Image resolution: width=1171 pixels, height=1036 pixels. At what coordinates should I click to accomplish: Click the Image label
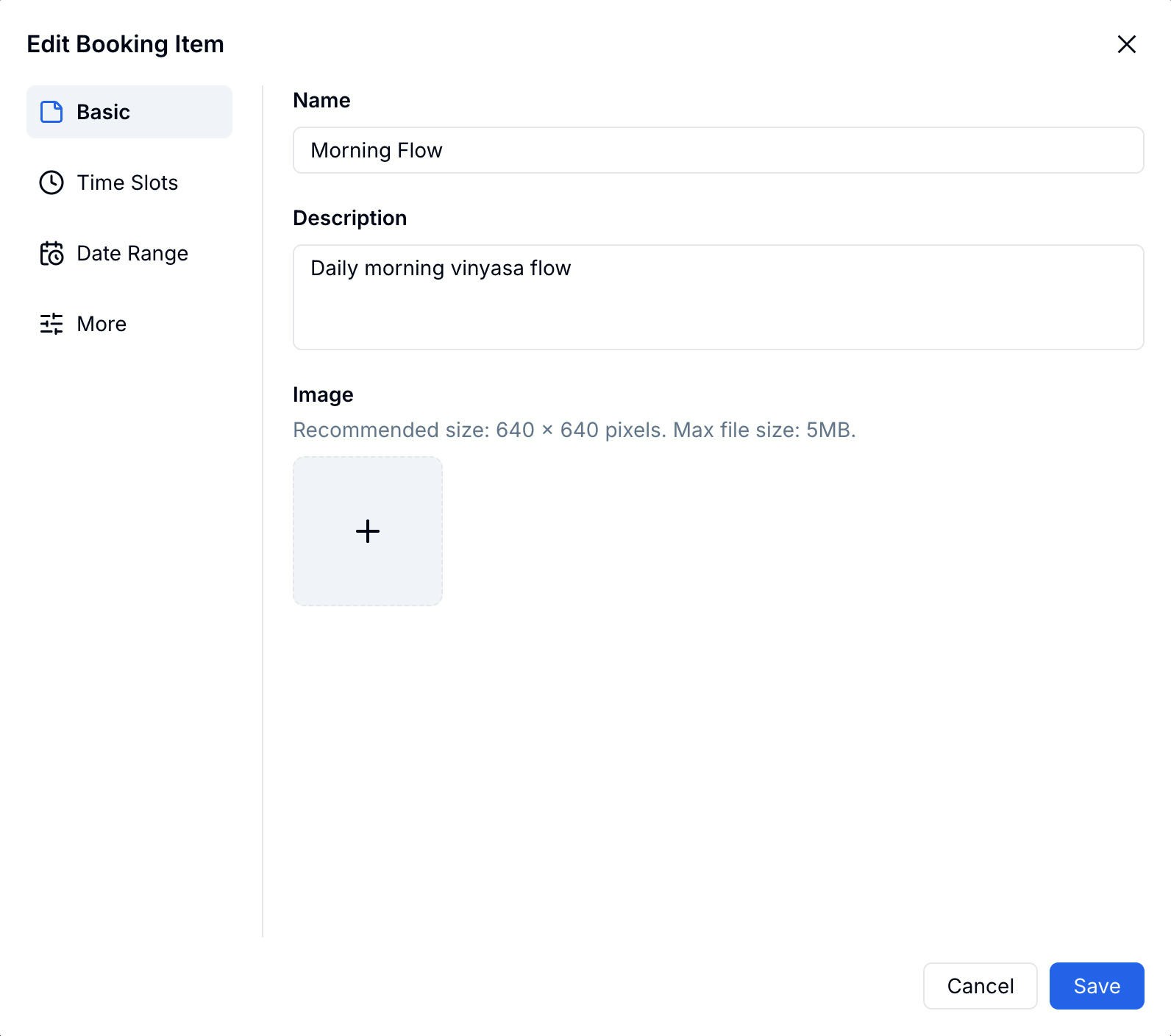point(323,394)
